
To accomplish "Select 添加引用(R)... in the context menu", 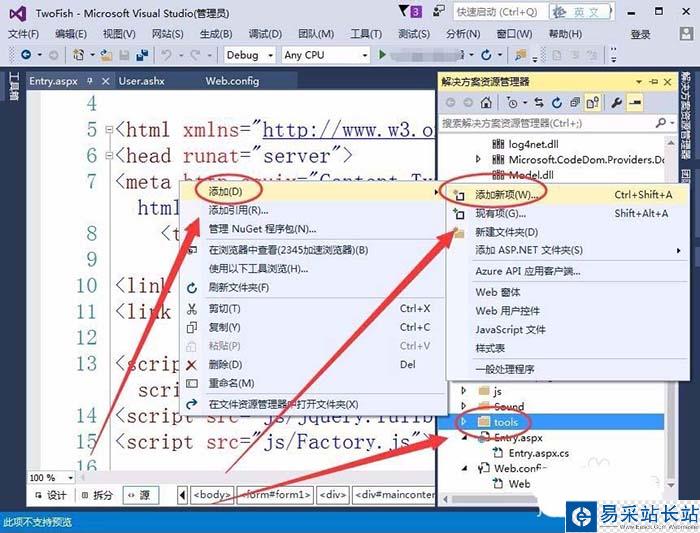I will pos(313,210).
